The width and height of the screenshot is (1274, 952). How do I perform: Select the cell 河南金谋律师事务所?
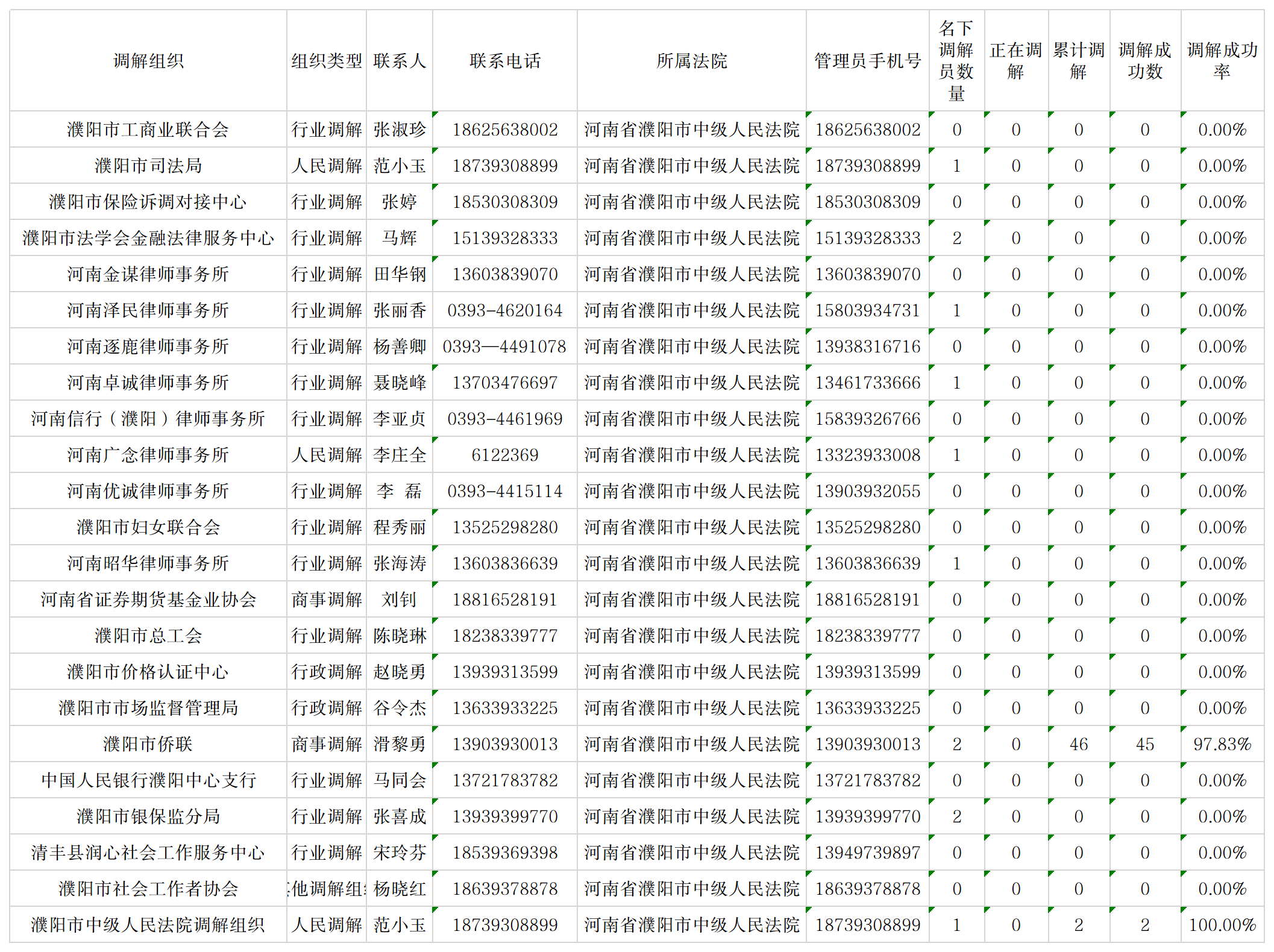(148, 274)
